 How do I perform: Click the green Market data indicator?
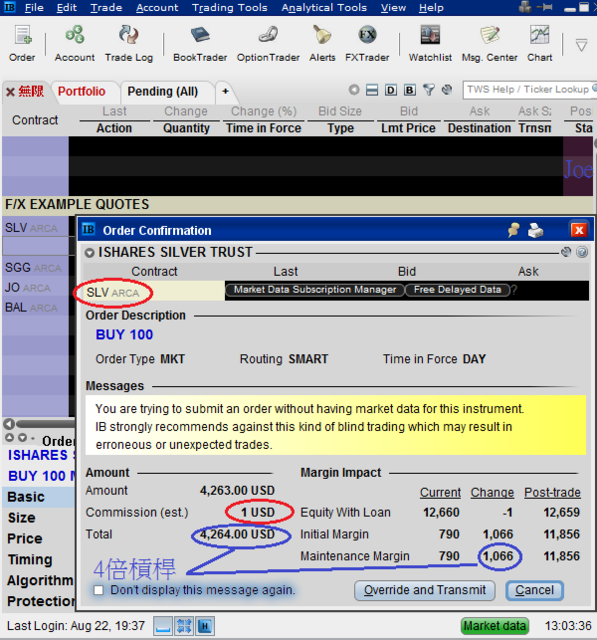coord(495,626)
